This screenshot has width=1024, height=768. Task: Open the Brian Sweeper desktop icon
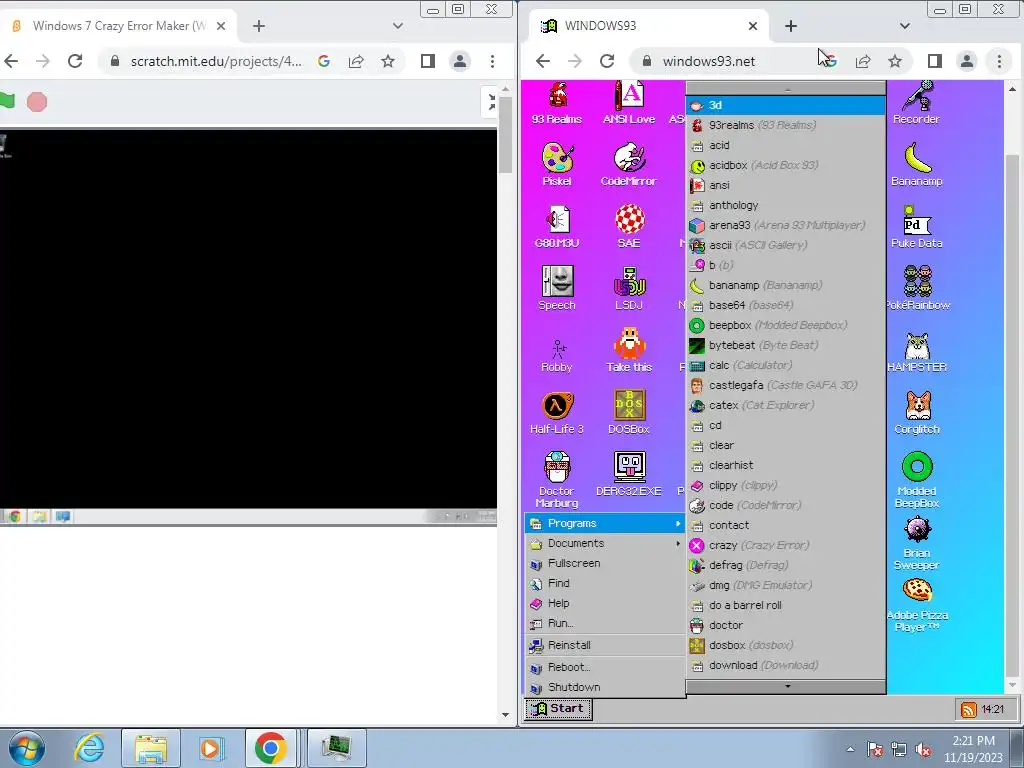pyautogui.click(x=917, y=541)
